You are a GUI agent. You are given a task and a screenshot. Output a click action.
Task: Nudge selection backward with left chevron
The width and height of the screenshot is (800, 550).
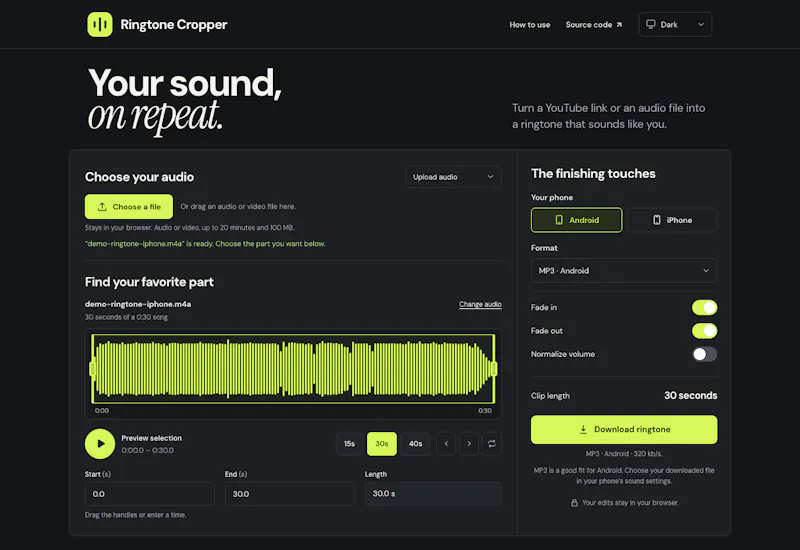446,444
